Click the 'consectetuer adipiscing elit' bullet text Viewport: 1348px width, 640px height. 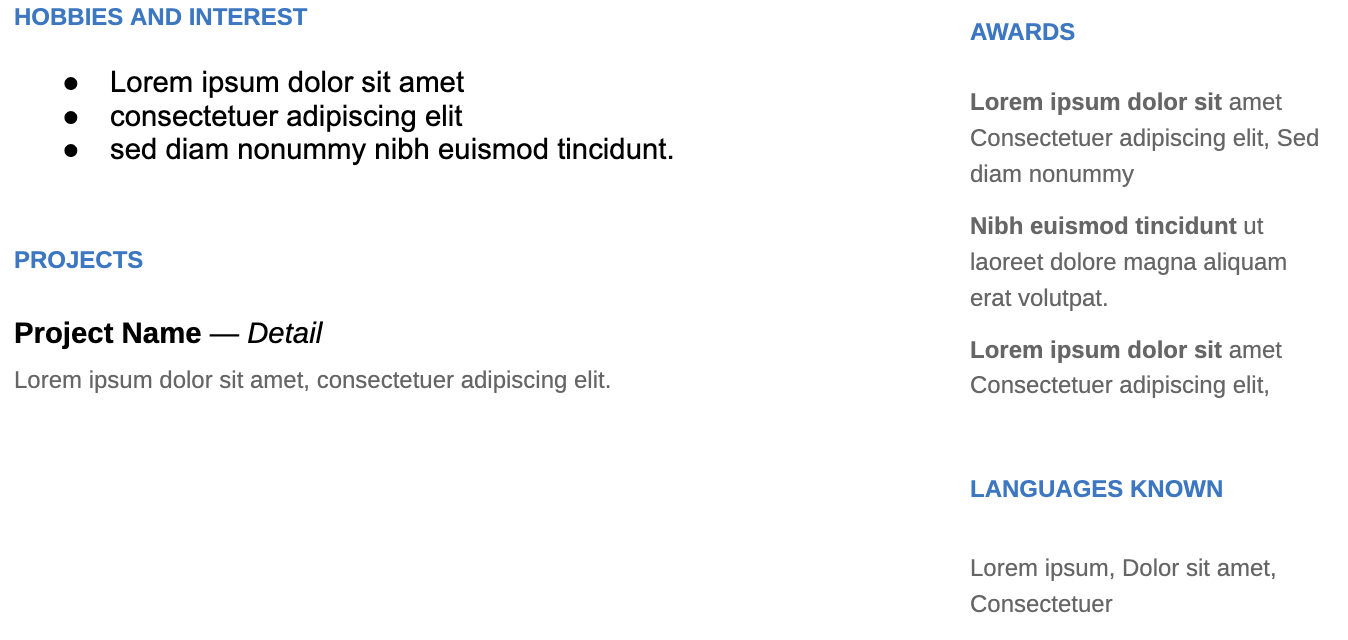(286, 116)
